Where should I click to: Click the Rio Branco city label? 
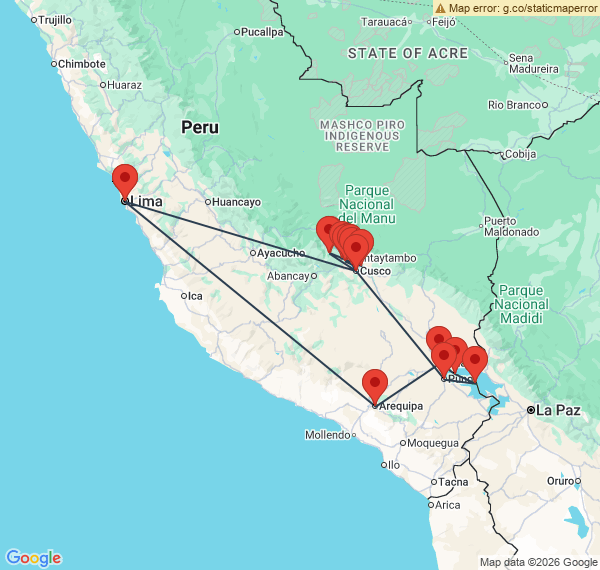(x=514, y=104)
